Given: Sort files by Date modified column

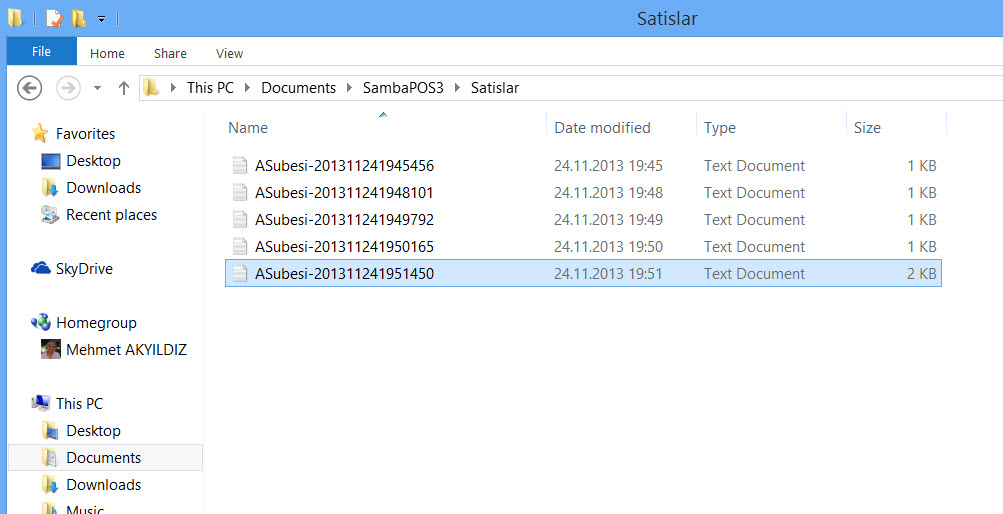Looking at the screenshot, I should [x=602, y=128].
